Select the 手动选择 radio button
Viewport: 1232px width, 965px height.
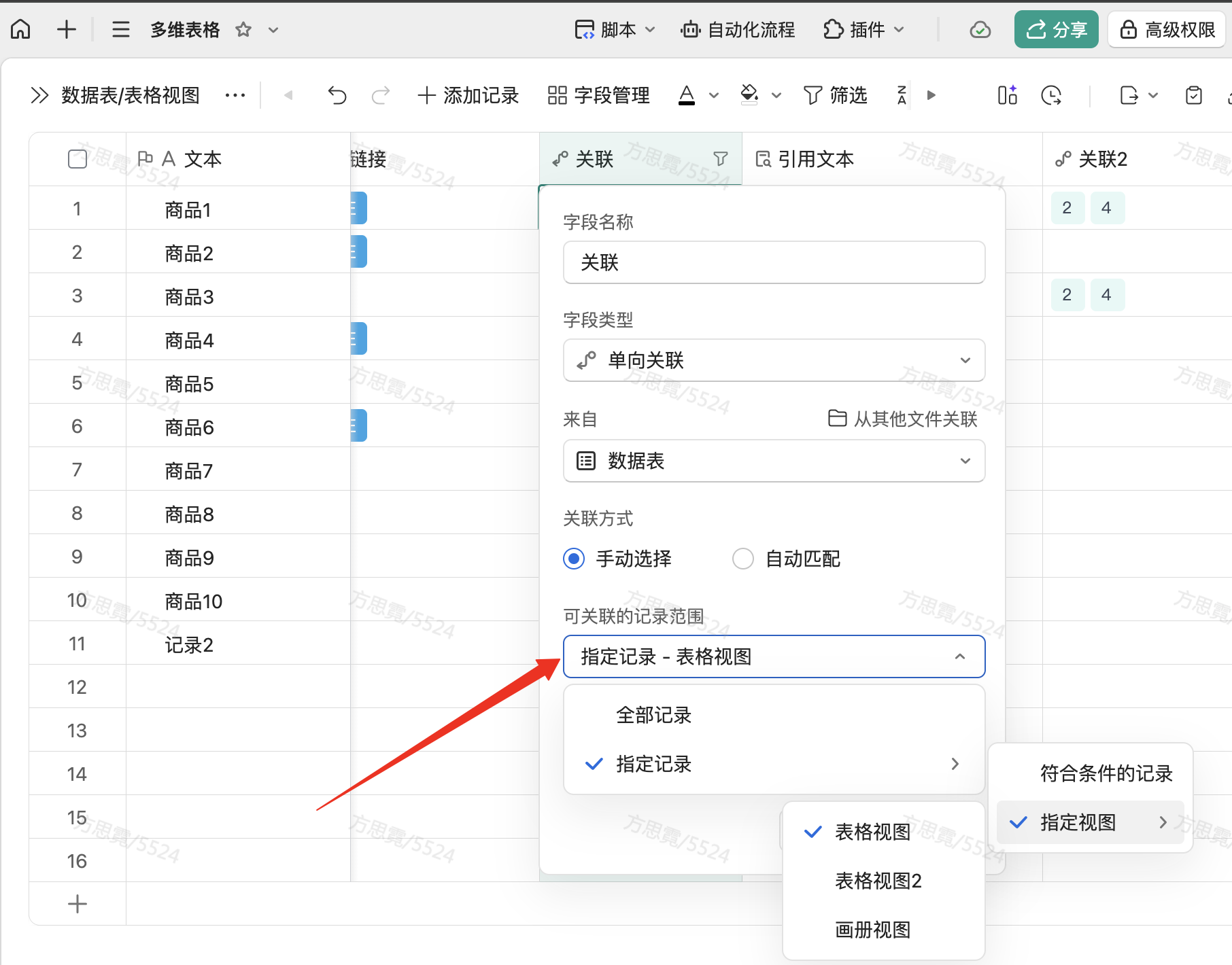point(574,559)
